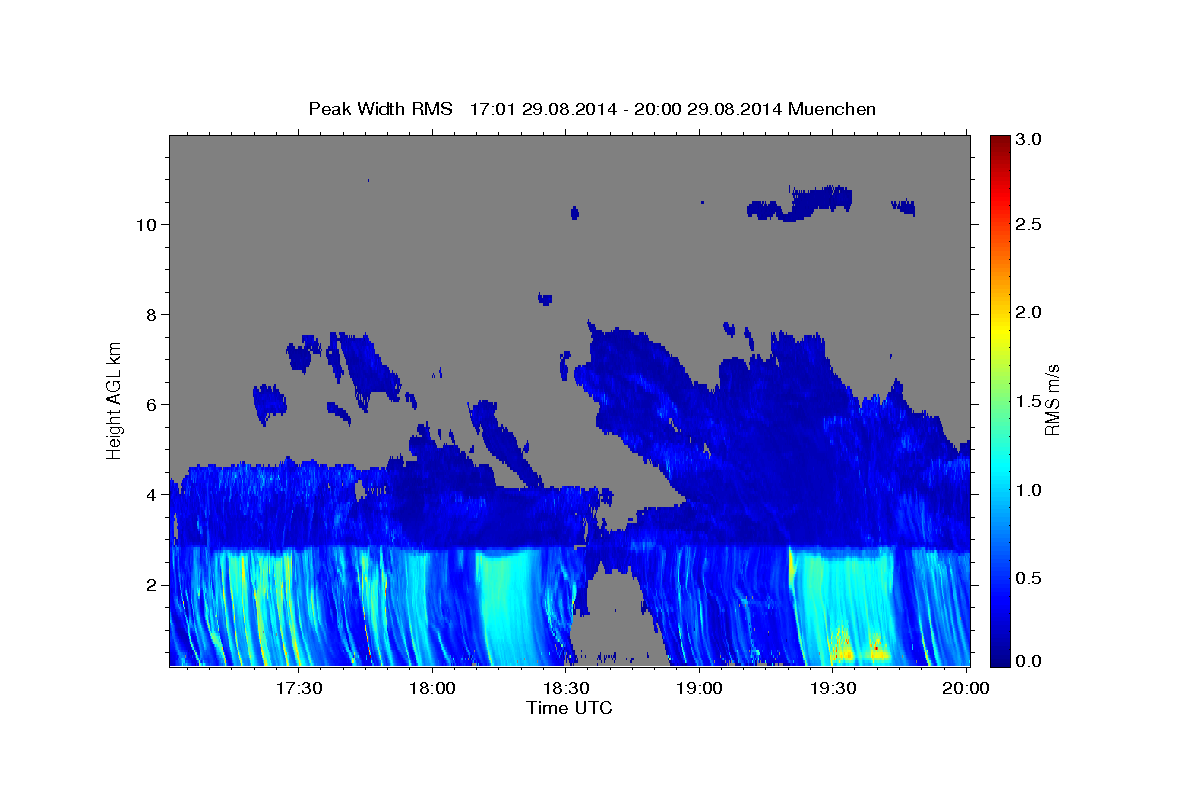Click the height axis label 6
The width and height of the screenshot is (1200, 800).
tap(150, 404)
